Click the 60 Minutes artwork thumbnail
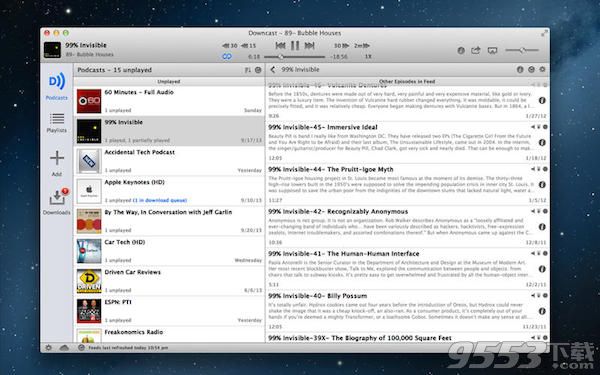 pos(89,101)
